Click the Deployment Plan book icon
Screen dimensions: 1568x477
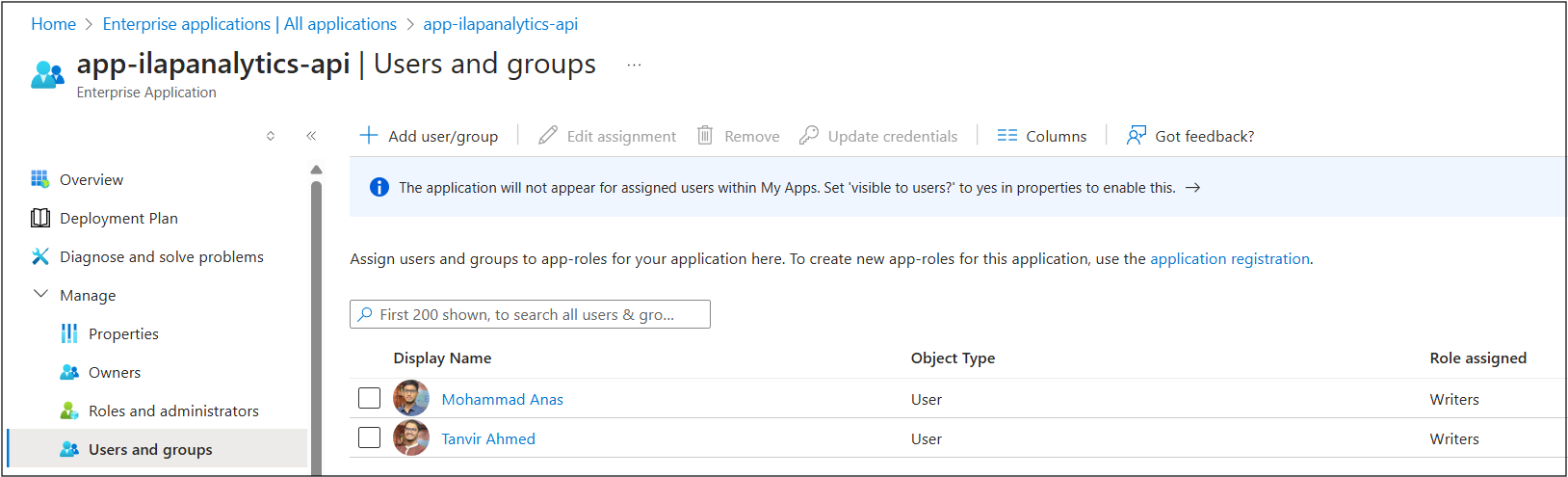pos(40,218)
